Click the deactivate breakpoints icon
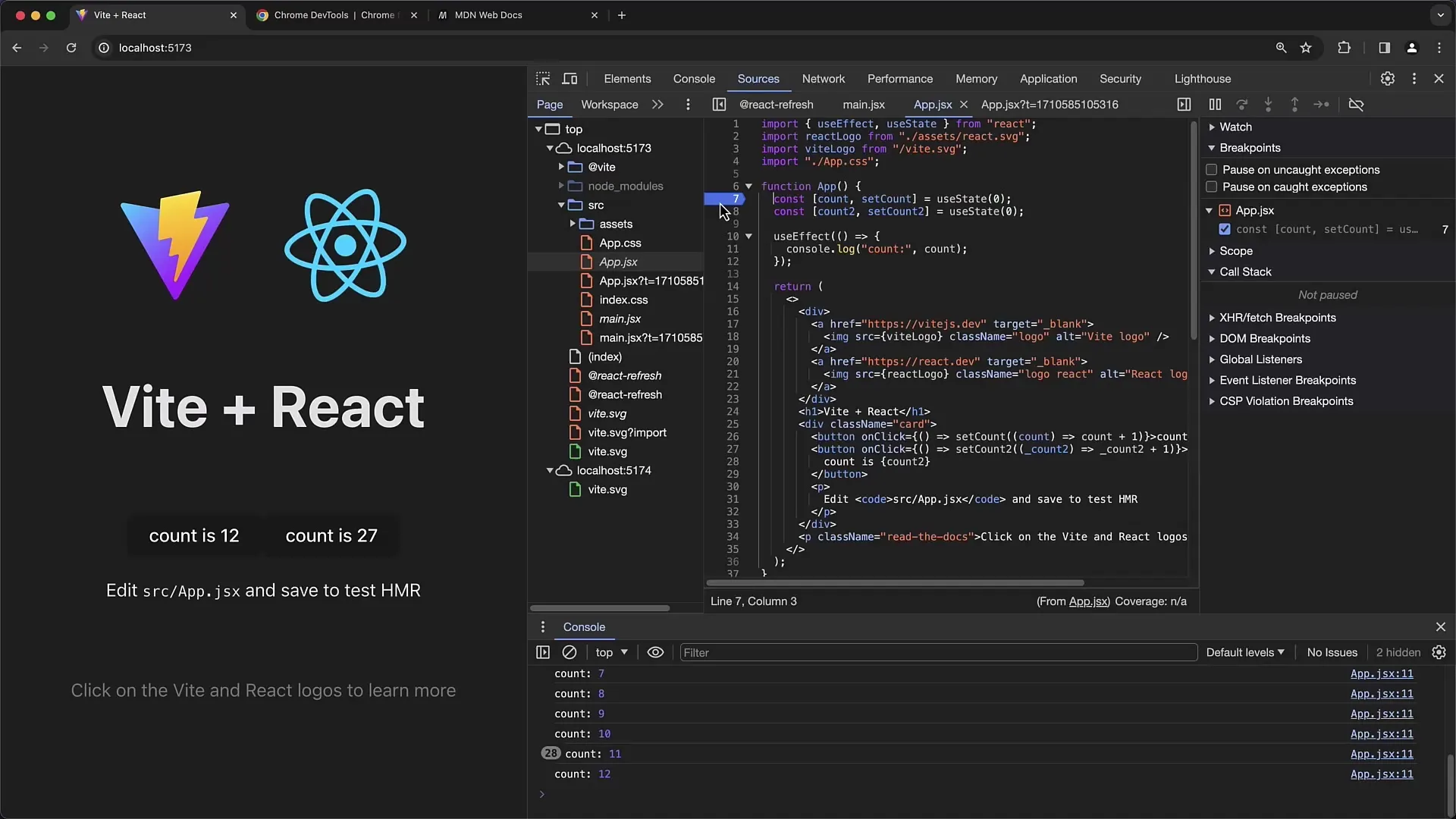 coord(1357,104)
